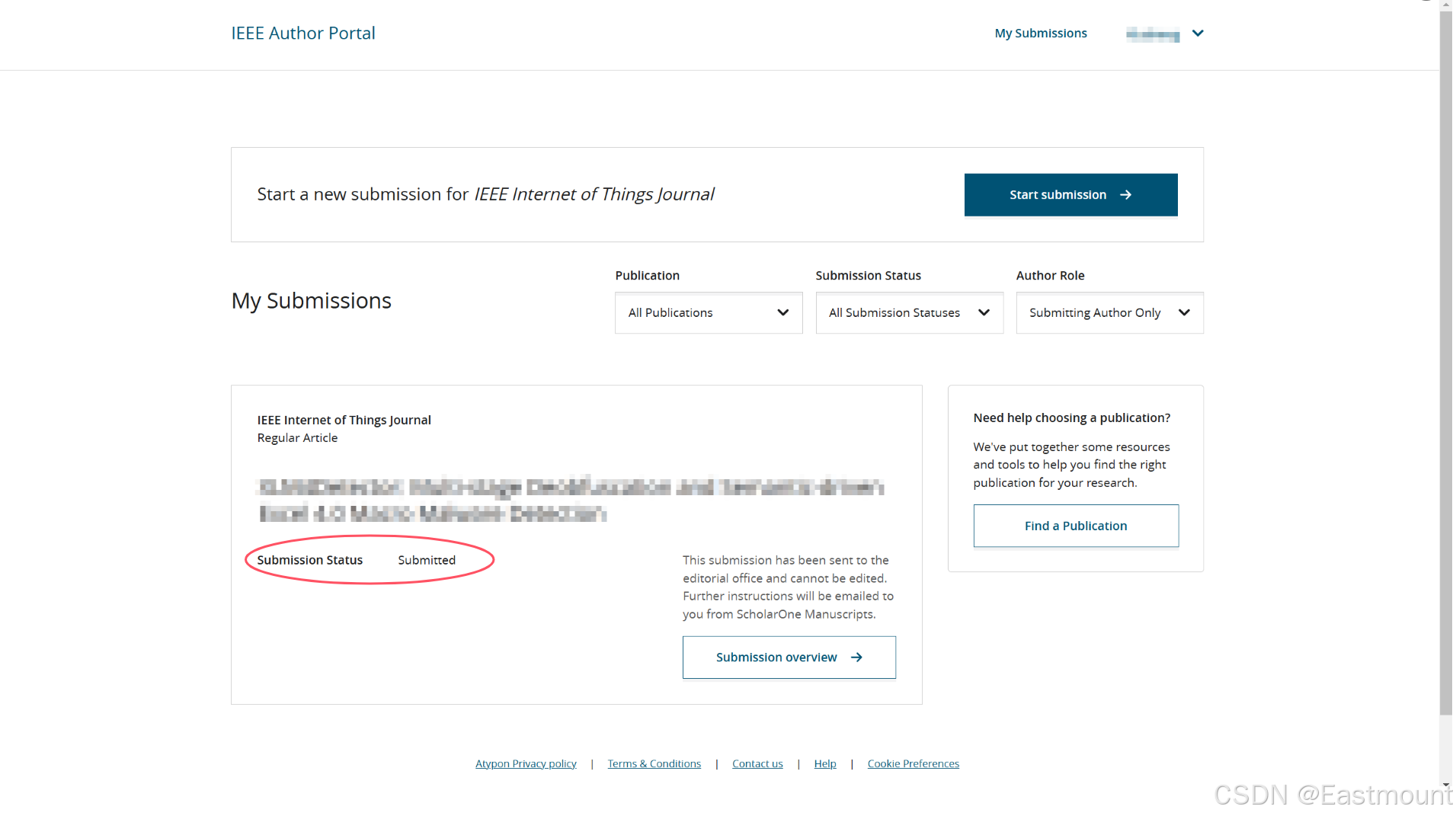Open the All Submission Statuses dropdown

909,312
